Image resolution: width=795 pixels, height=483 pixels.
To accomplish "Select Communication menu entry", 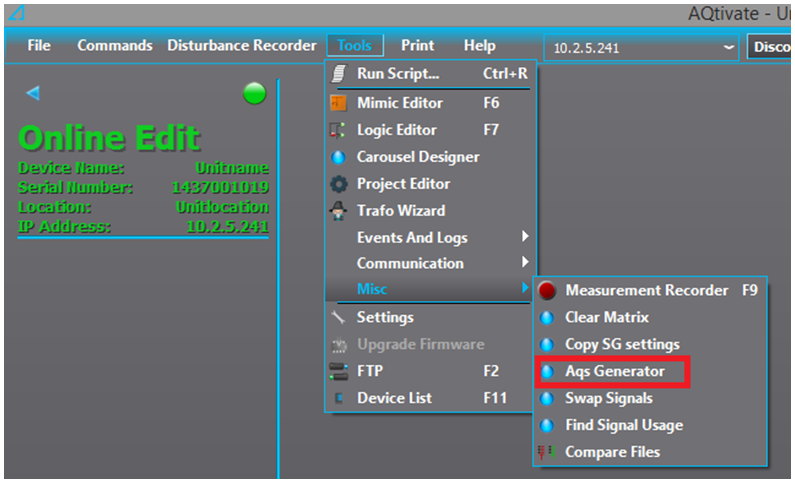I will coord(430,263).
